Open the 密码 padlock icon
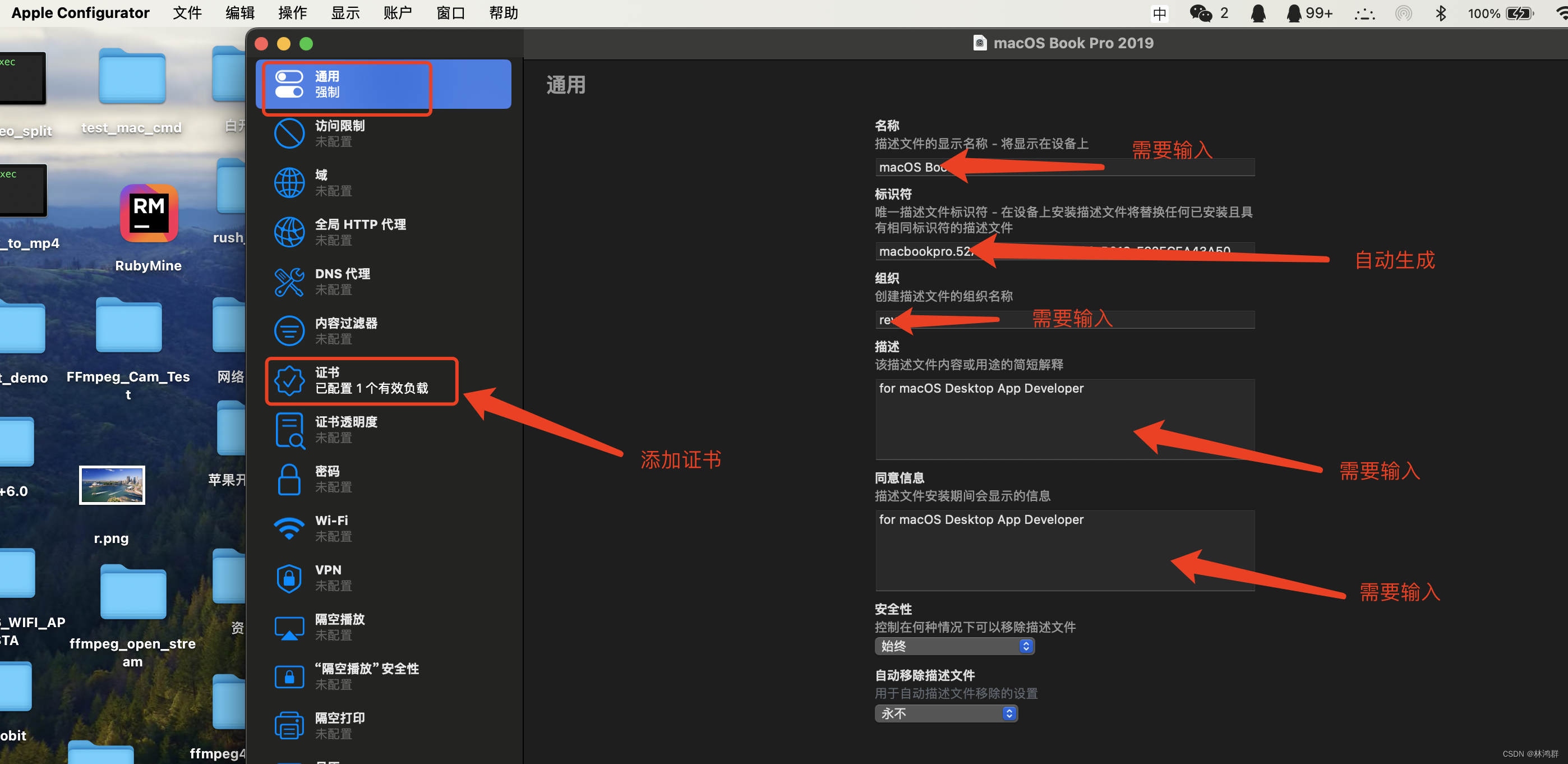Screen dimensions: 1568x764 (x=289, y=479)
